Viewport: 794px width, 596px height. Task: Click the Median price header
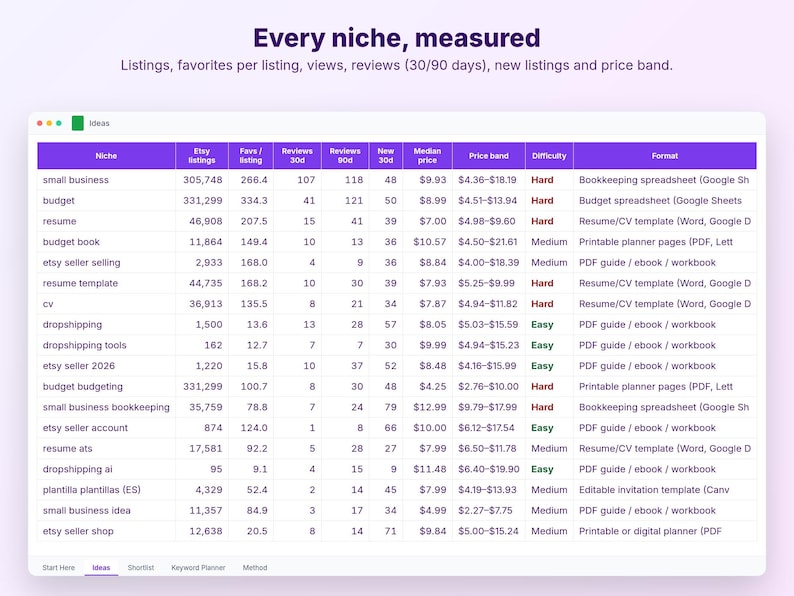click(427, 156)
